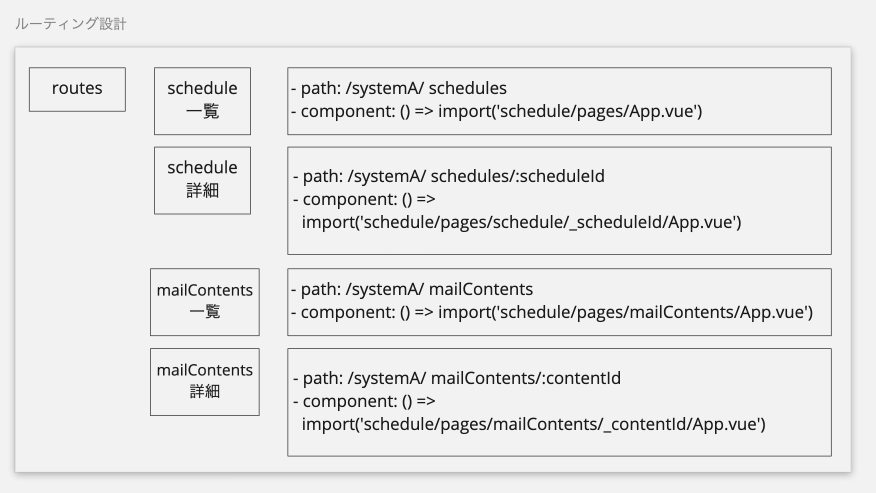Click the path /systemA/ schedules line
876x493 pixels.
[399, 88]
